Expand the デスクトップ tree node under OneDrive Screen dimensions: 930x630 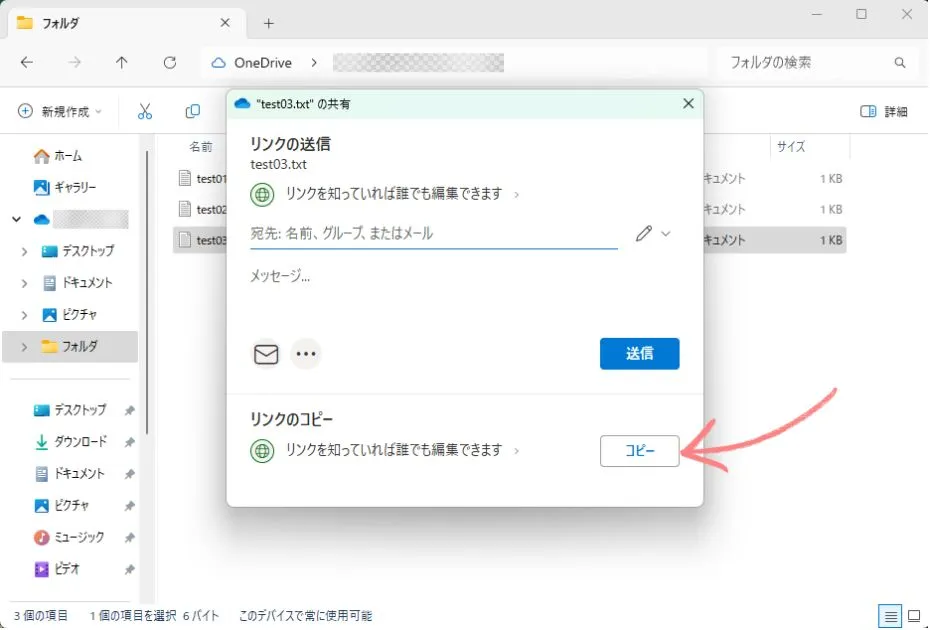tap(24, 252)
